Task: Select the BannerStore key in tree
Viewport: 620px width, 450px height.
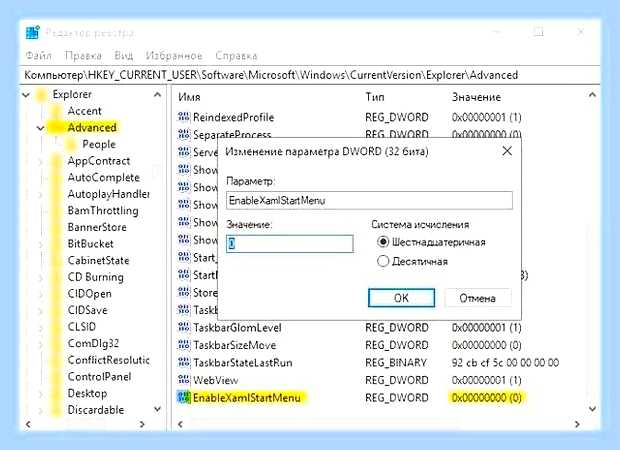Action: pos(97,227)
